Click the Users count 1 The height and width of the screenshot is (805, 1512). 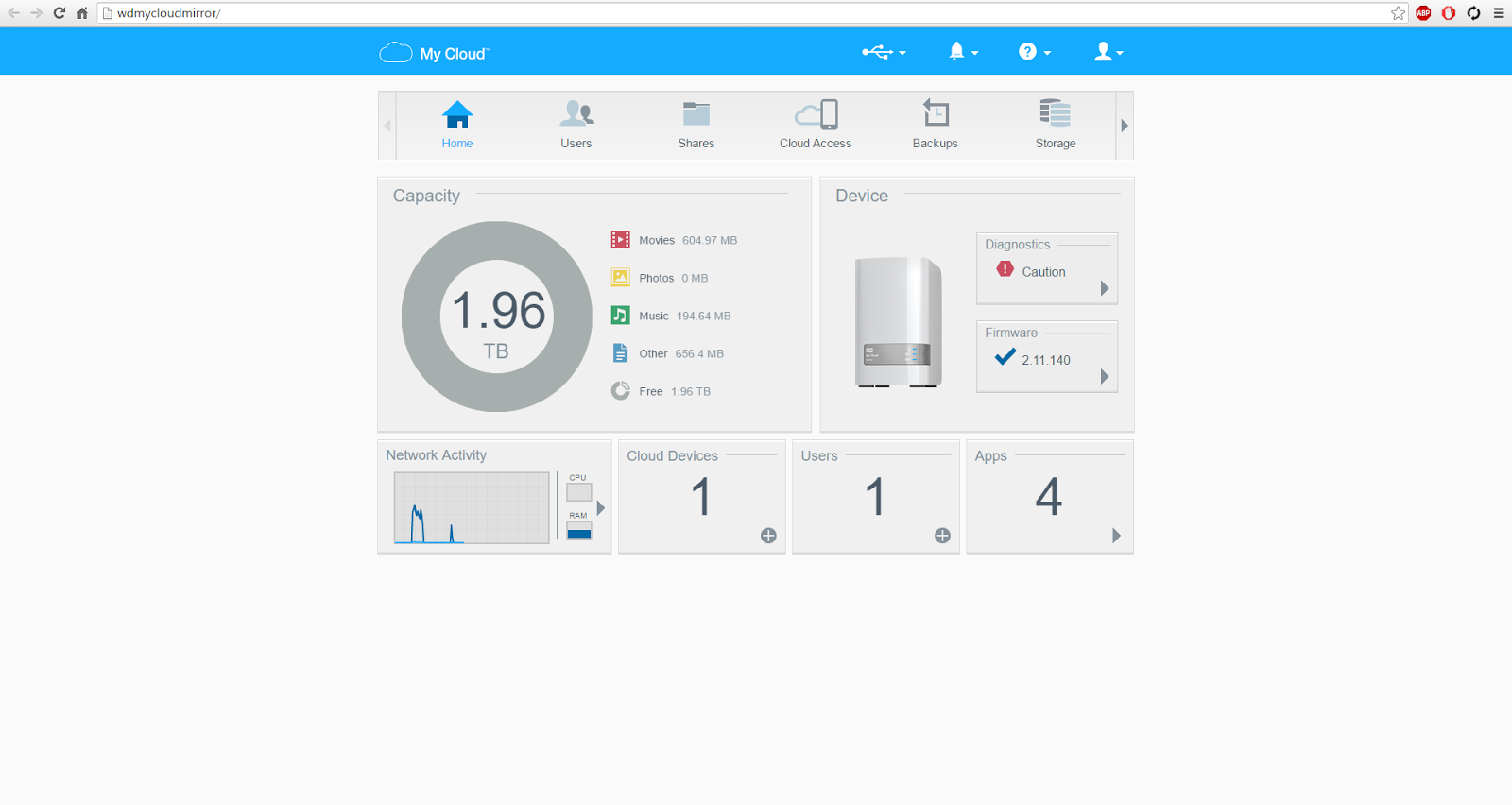(x=875, y=497)
